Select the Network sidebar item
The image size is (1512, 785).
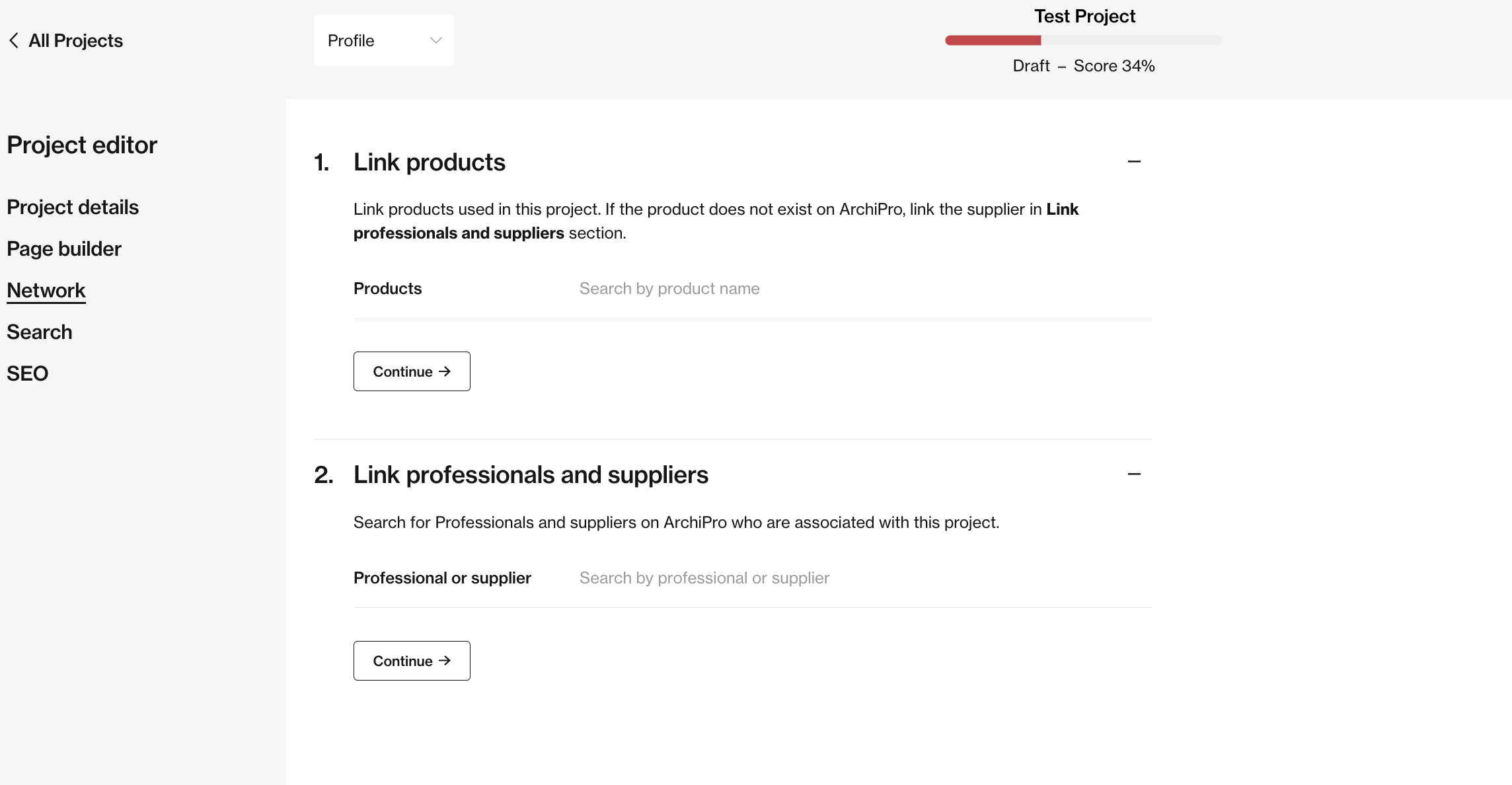(x=46, y=291)
